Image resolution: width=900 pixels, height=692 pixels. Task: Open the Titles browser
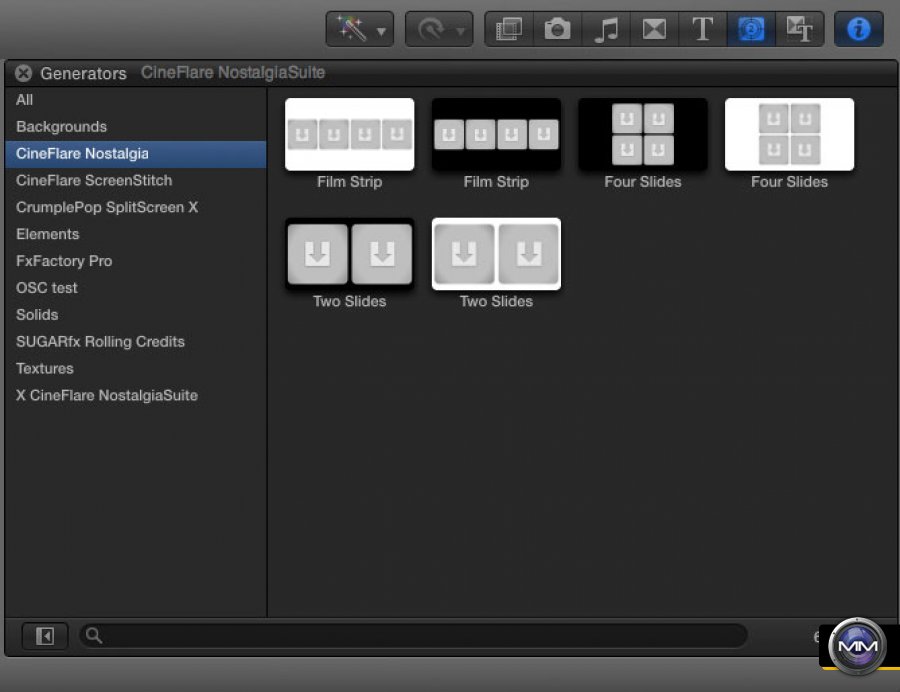pyautogui.click(x=702, y=30)
